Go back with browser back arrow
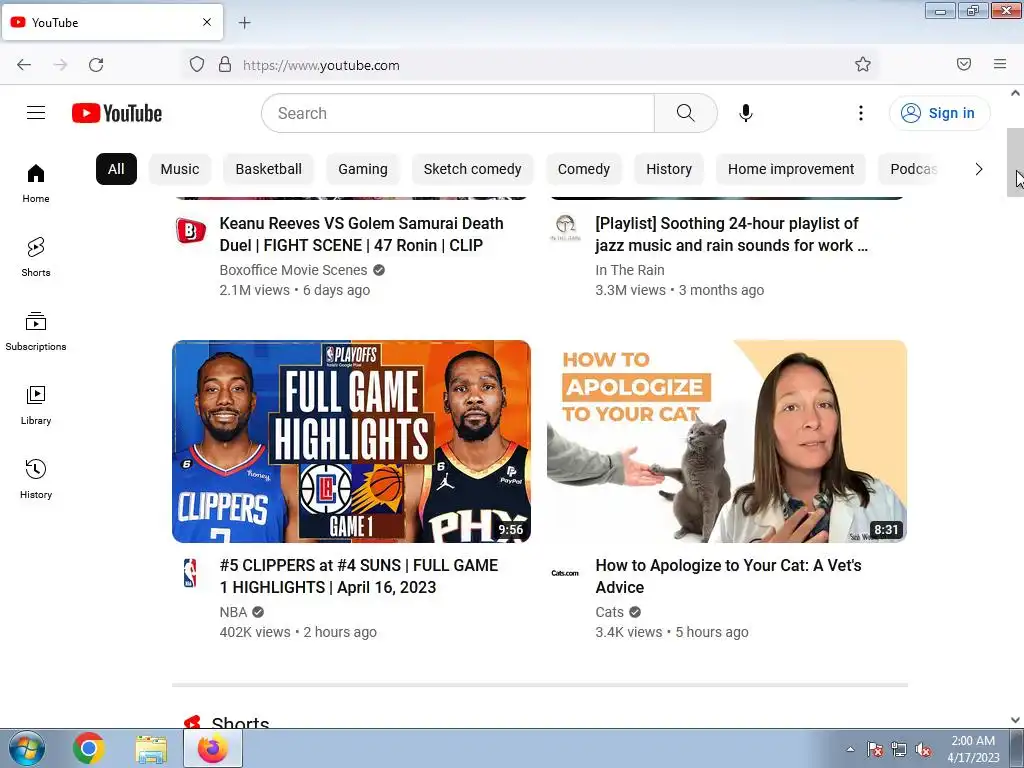Image resolution: width=1024 pixels, height=768 pixels. coord(24,65)
